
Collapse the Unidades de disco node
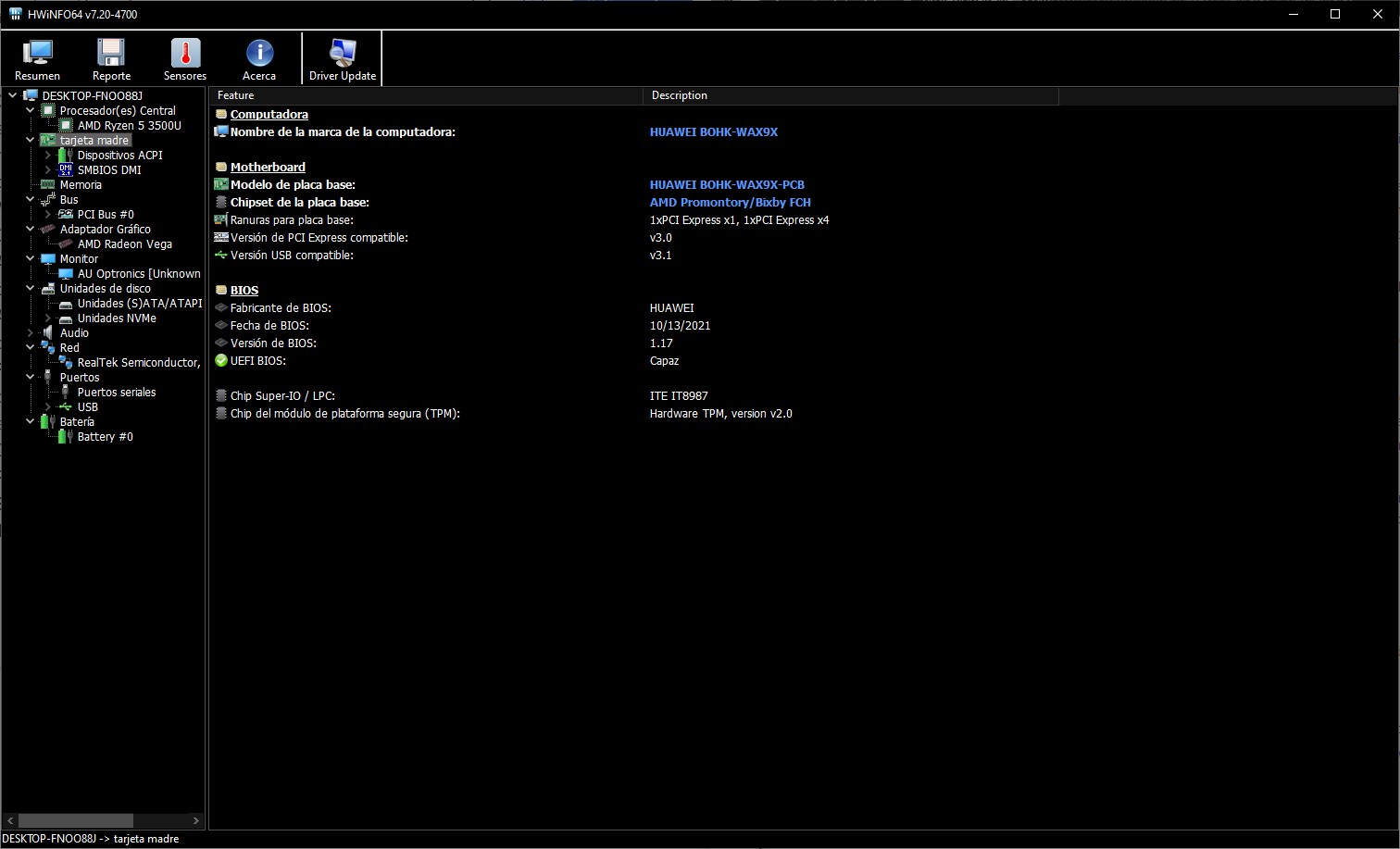(x=30, y=288)
